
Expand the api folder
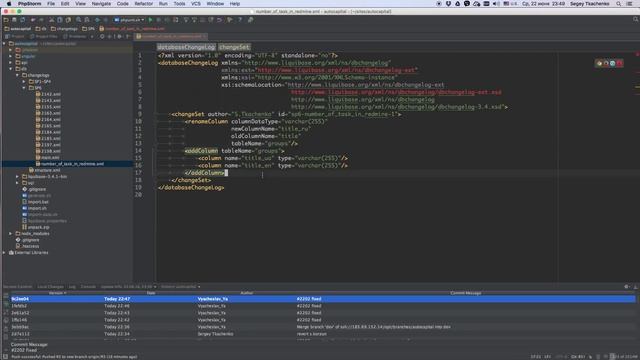click(11, 63)
